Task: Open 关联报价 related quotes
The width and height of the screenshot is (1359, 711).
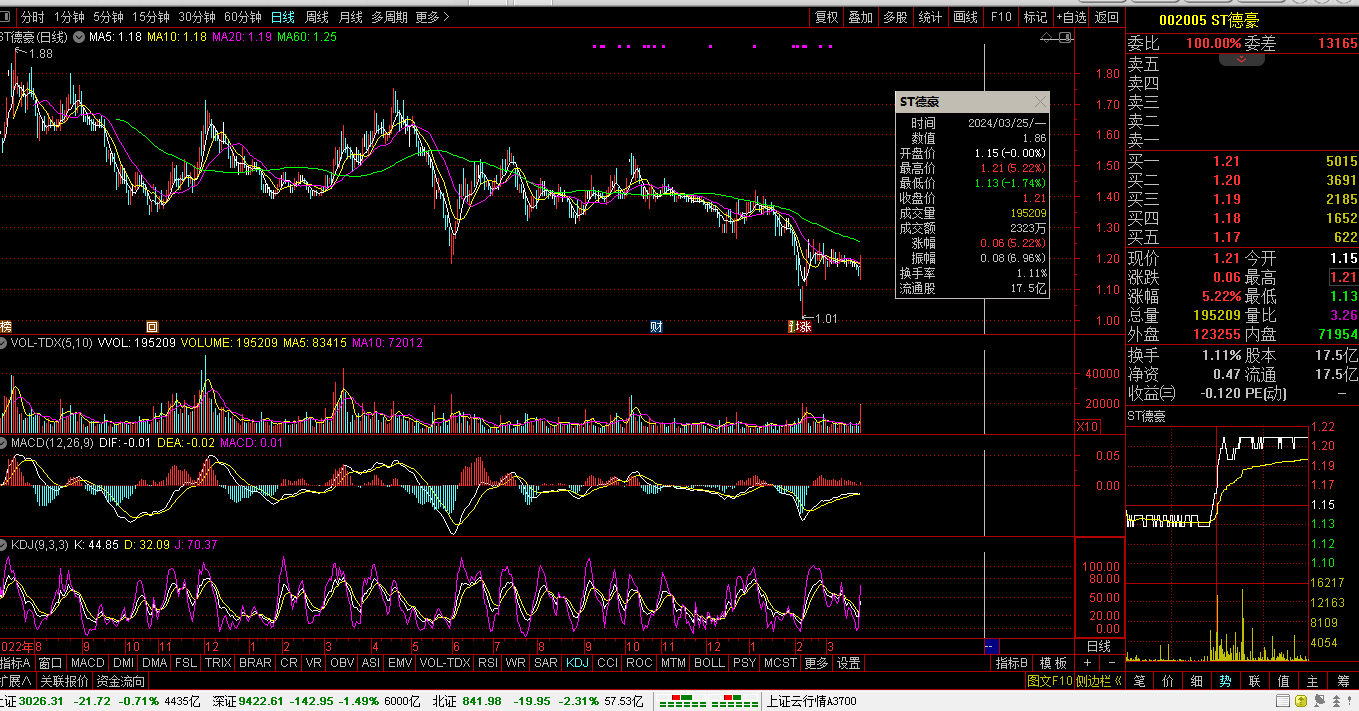Action: coord(65,681)
